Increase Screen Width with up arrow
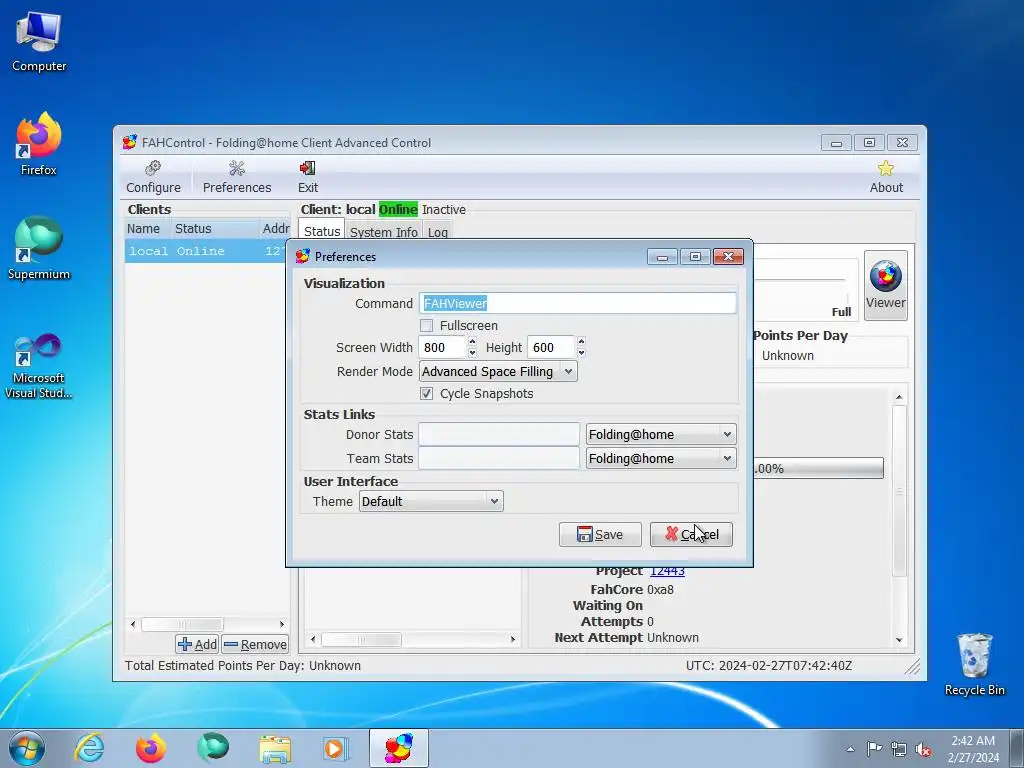 pos(472,342)
